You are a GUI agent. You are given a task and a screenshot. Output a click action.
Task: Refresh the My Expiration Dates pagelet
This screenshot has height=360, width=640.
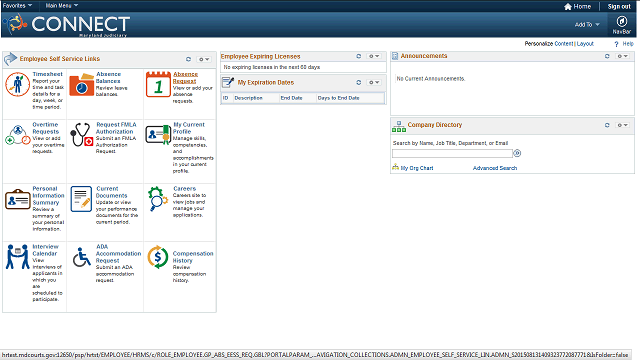point(359,82)
